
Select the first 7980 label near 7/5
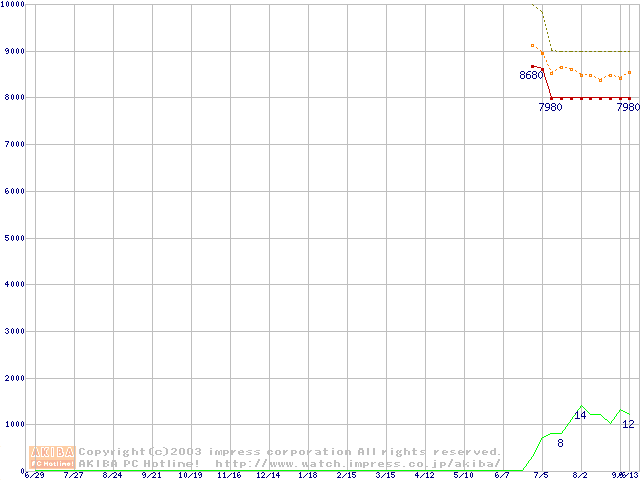pyautogui.click(x=551, y=107)
